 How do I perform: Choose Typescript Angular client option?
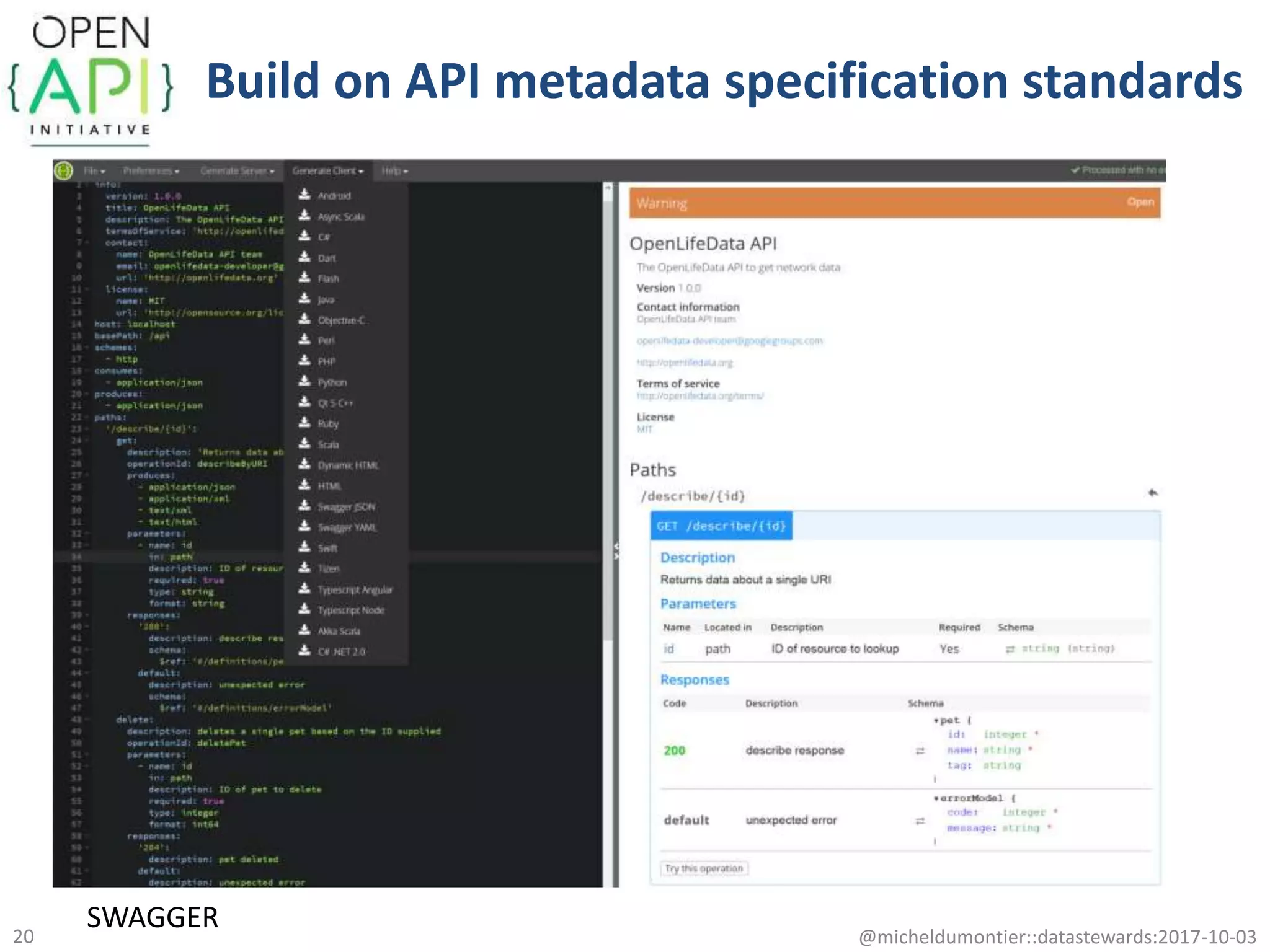(x=355, y=590)
